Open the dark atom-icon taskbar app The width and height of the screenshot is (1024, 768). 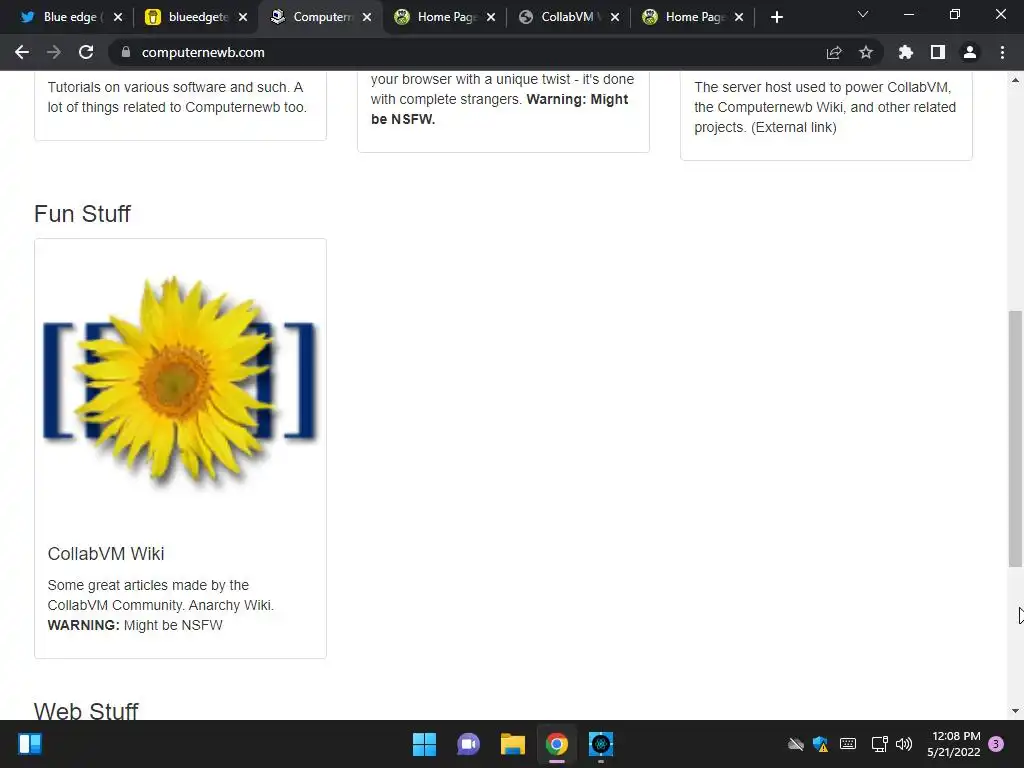pos(601,744)
